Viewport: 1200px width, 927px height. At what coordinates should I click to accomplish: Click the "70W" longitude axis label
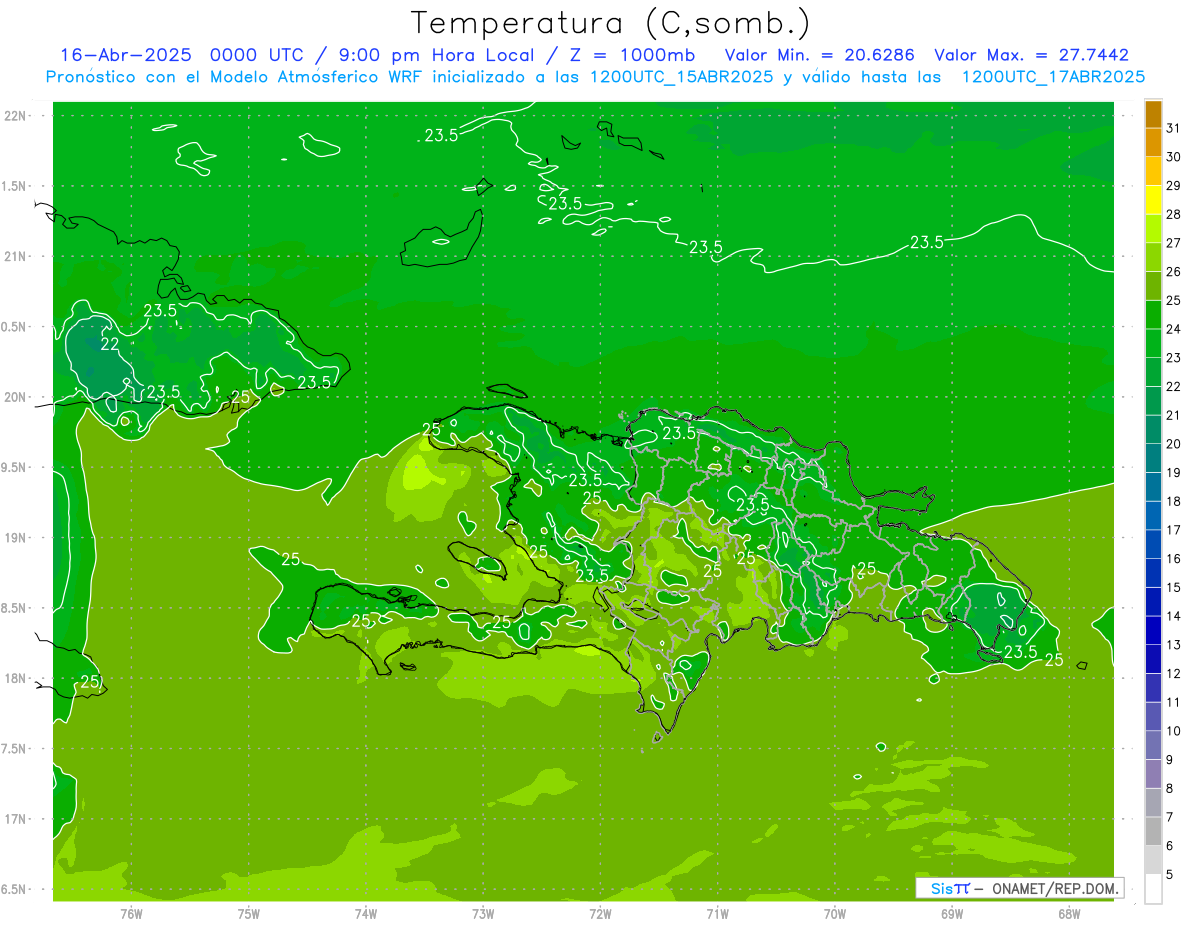pyautogui.click(x=835, y=913)
